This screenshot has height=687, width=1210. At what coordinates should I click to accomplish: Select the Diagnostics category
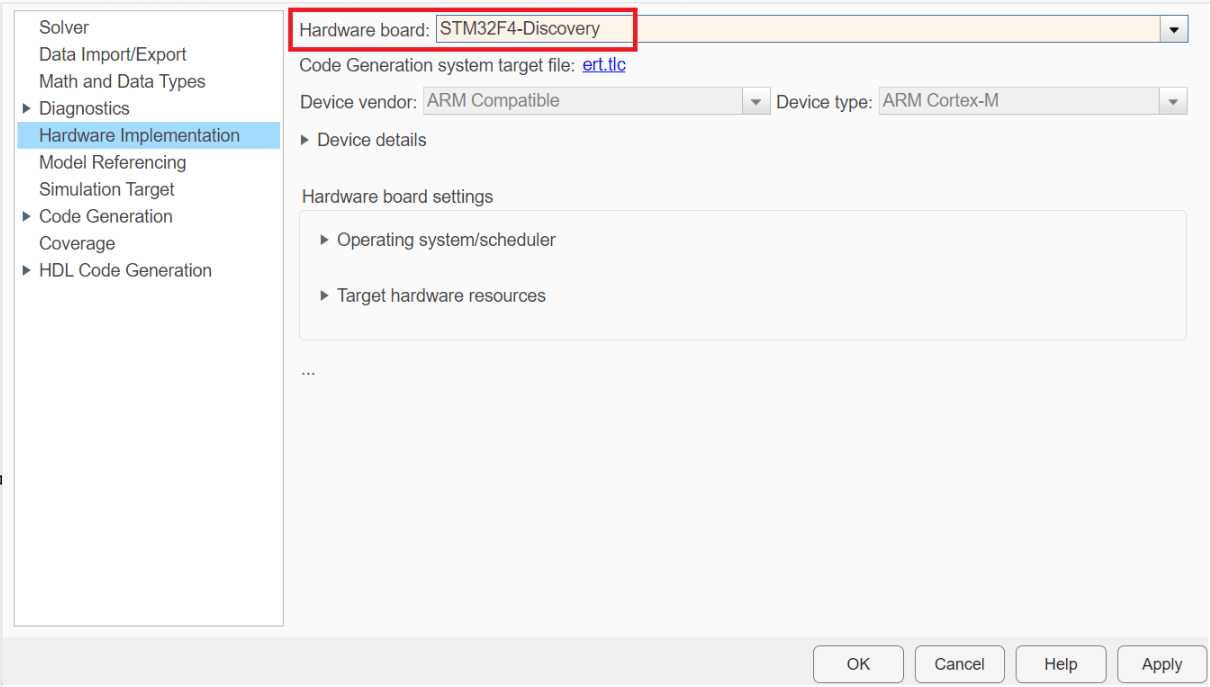point(84,108)
